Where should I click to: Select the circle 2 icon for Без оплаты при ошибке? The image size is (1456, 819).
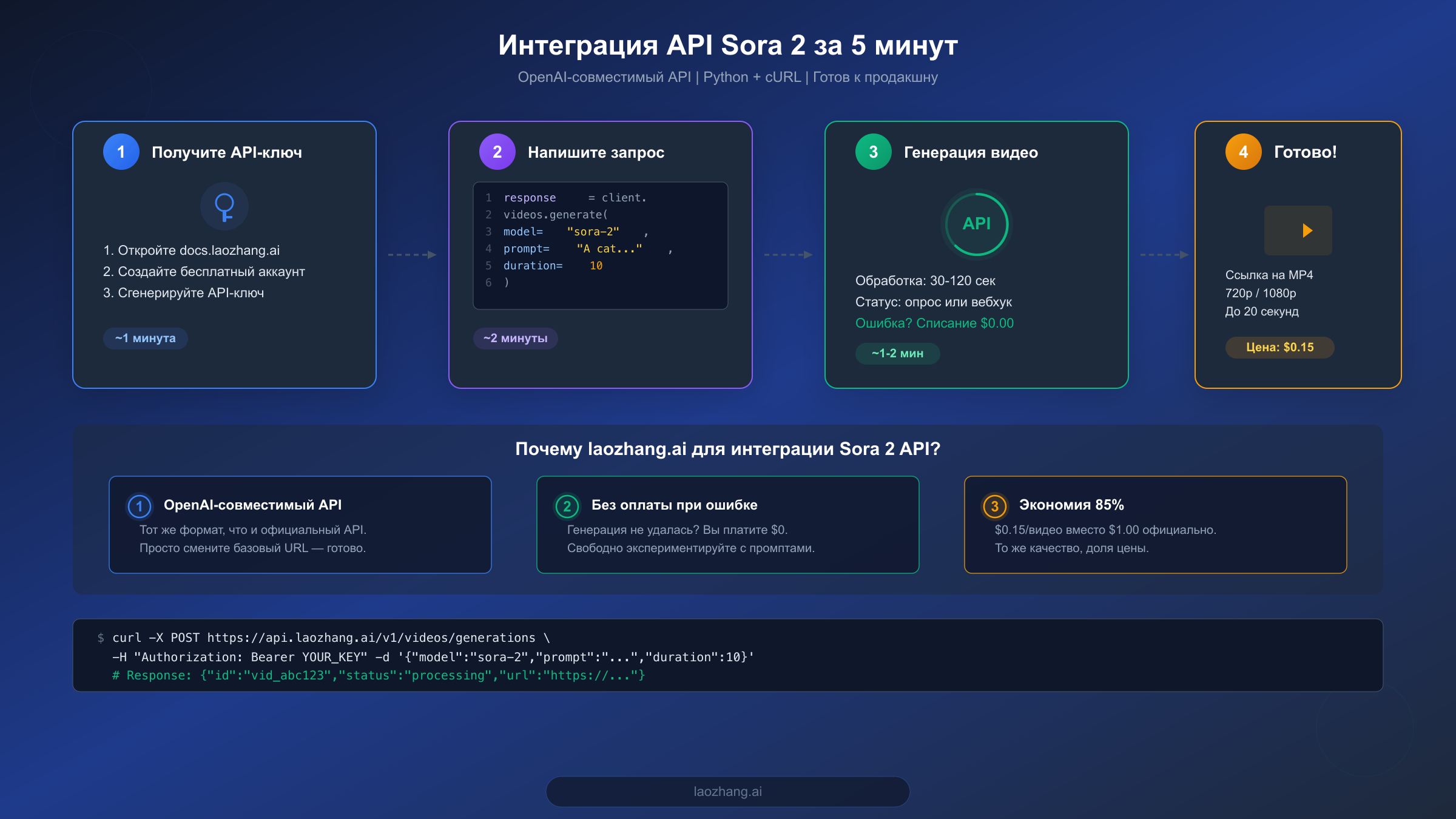568,504
